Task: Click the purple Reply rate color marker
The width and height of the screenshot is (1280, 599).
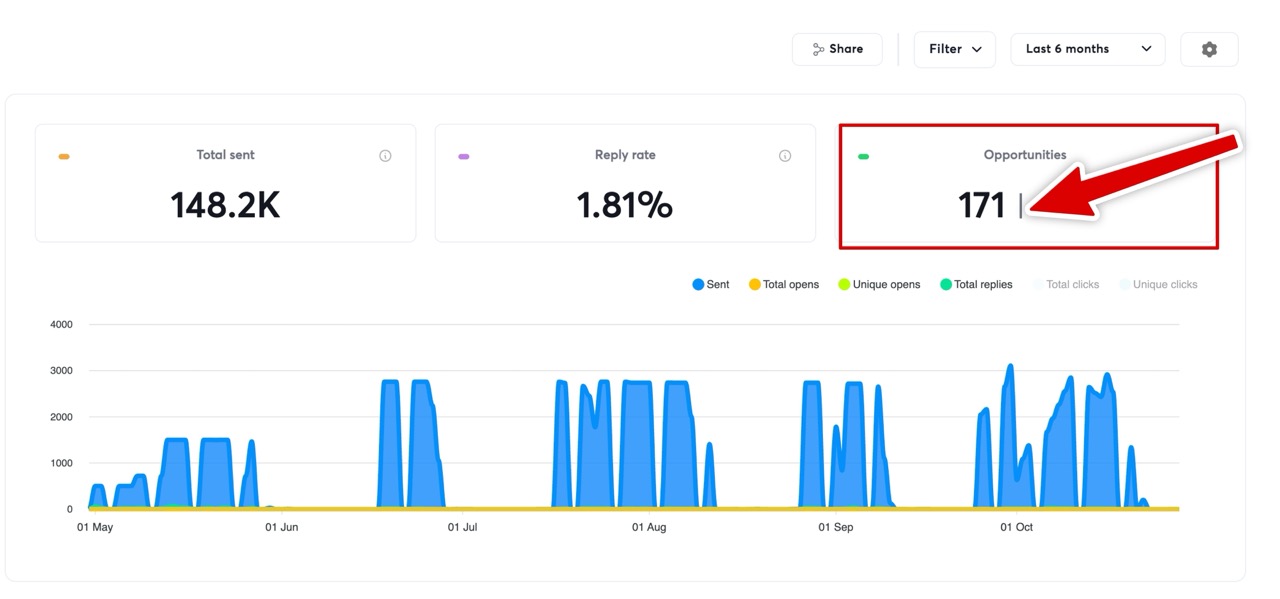Action: 463,157
